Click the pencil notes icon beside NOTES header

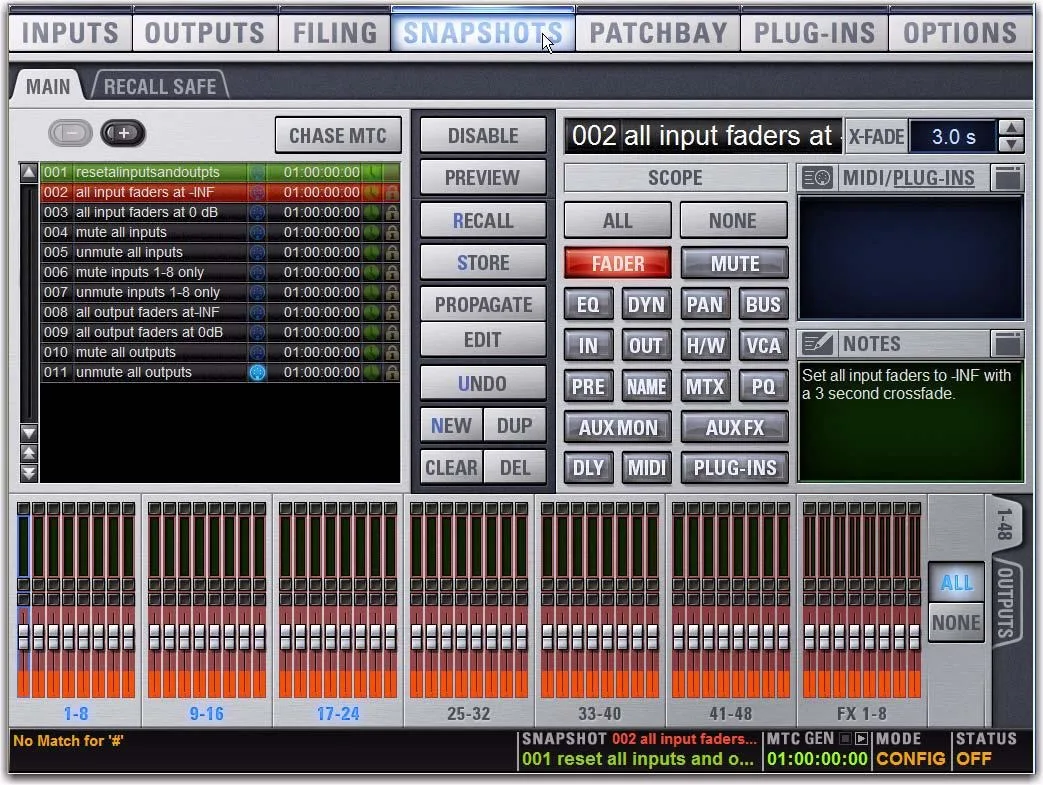coord(816,343)
